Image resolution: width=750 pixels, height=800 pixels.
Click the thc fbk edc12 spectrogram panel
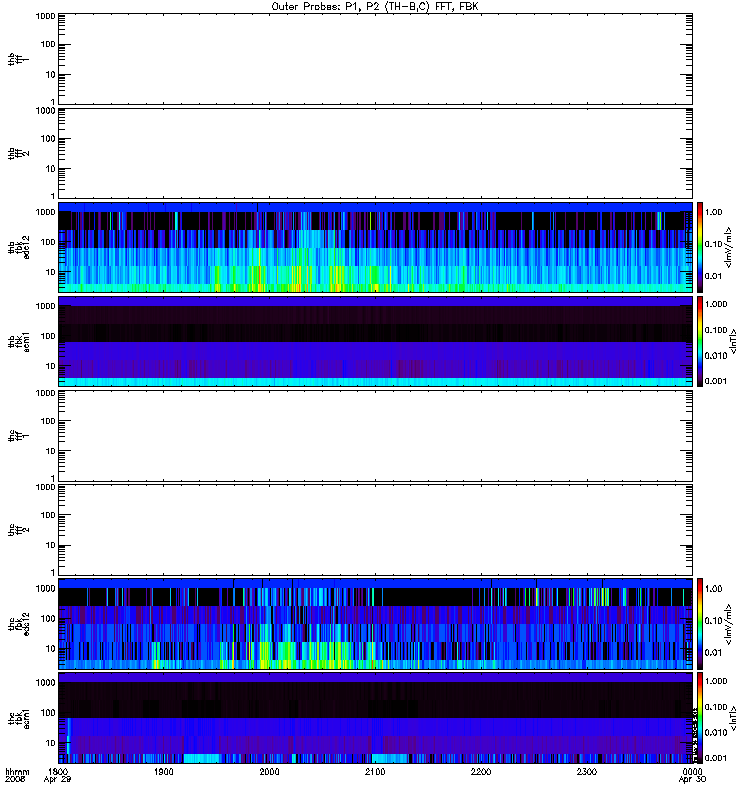pos(375,624)
